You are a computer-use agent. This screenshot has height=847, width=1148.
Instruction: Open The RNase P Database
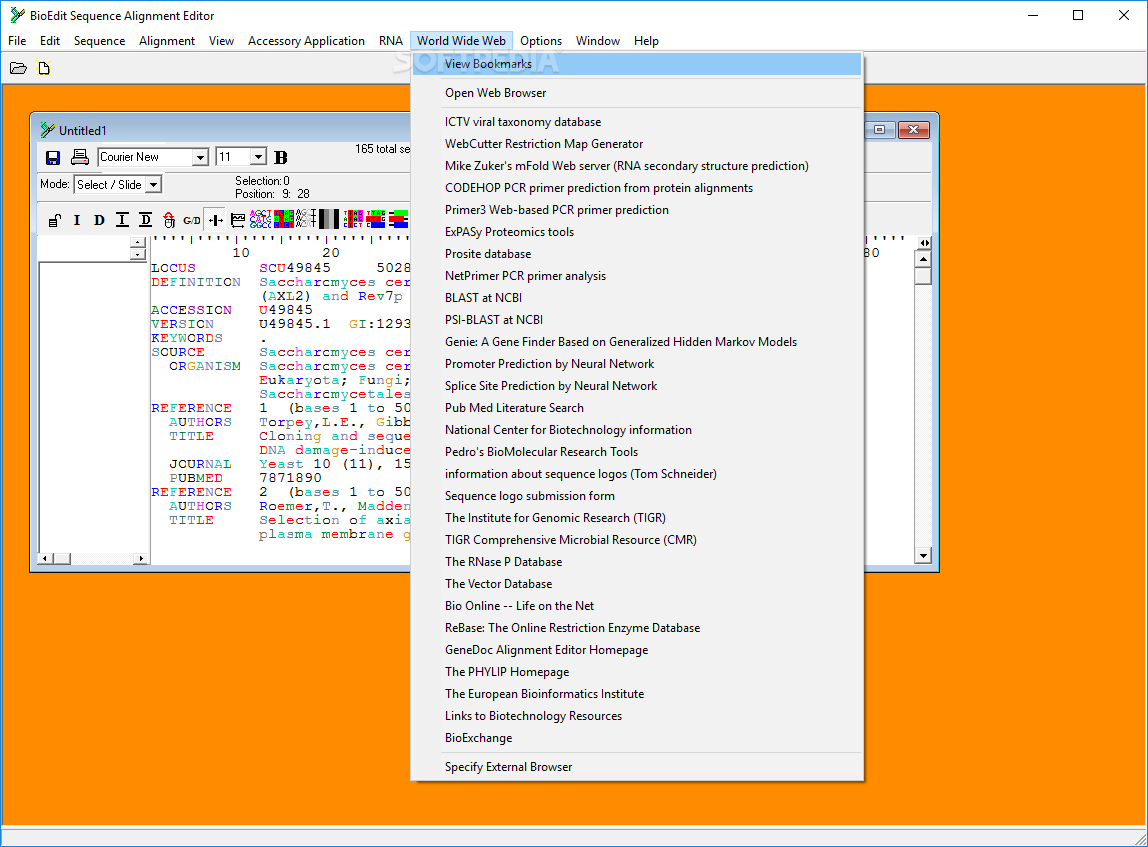[637, 562]
